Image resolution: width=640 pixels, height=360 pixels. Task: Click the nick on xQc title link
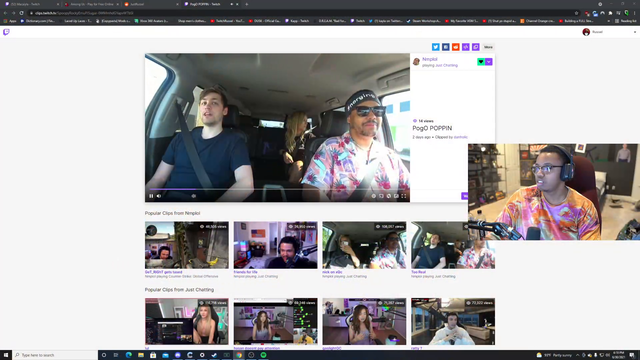pos(332,272)
